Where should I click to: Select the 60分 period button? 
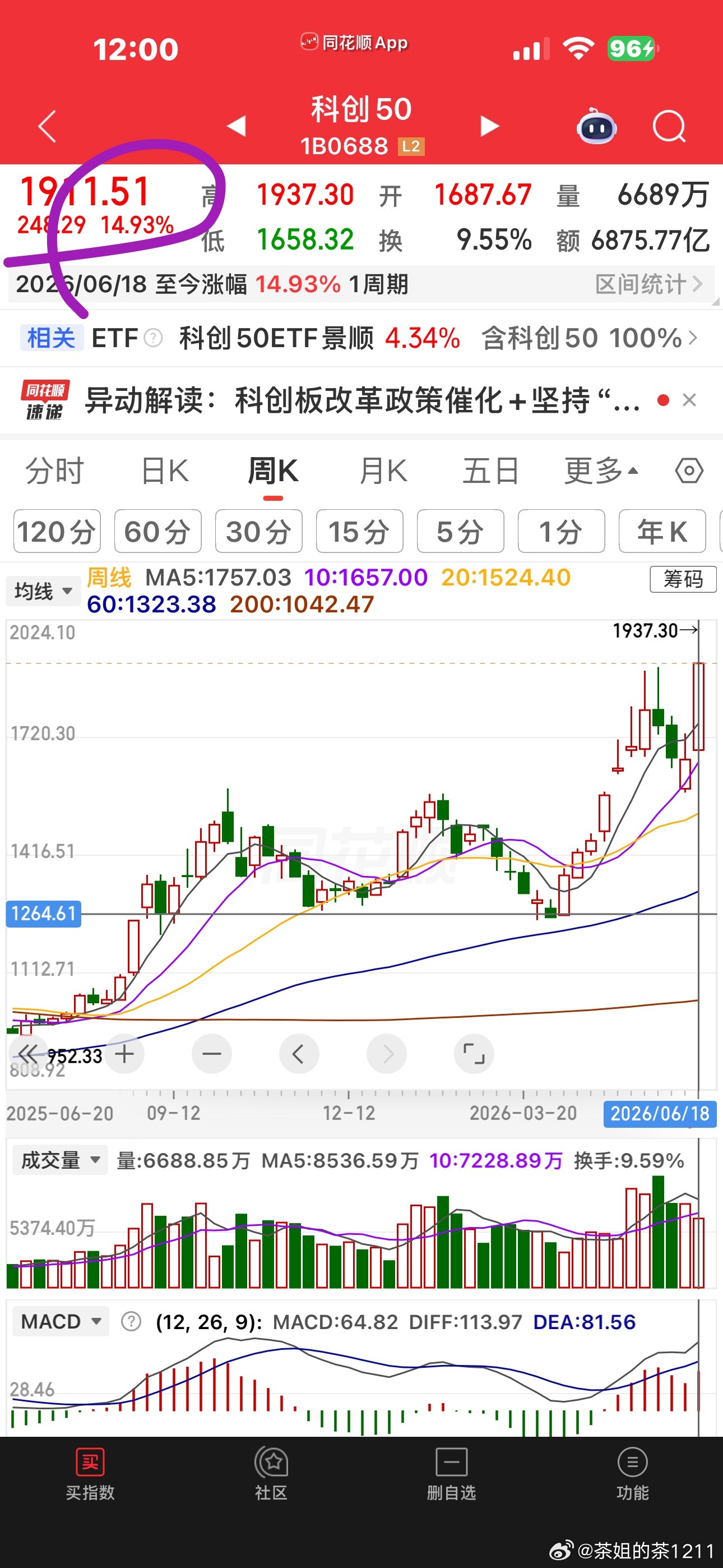point(157,532)
